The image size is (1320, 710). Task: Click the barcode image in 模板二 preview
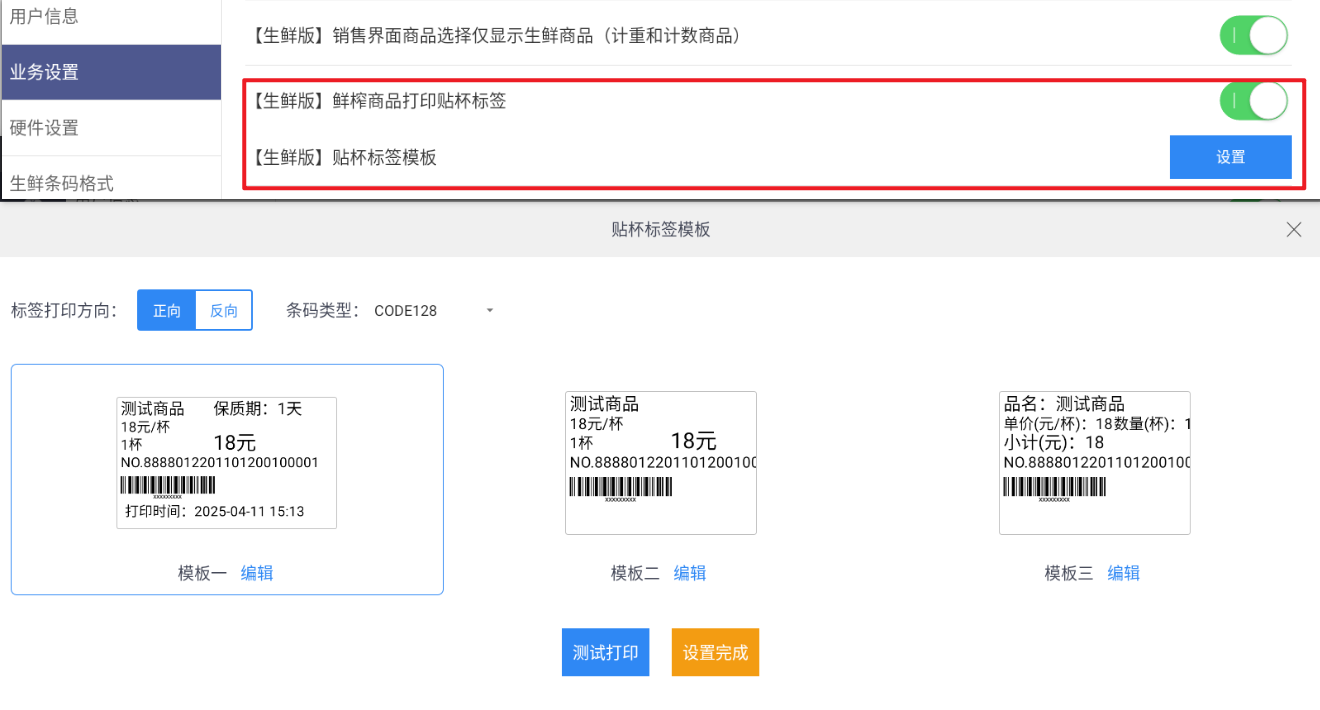click(621, 488)
